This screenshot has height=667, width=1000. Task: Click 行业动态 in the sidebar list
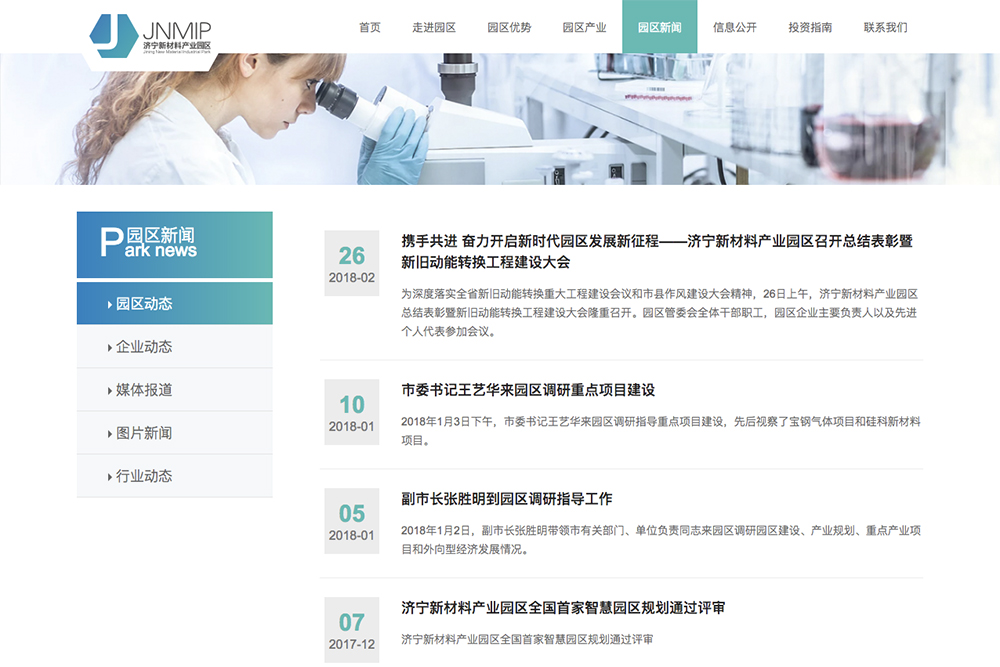144,476
